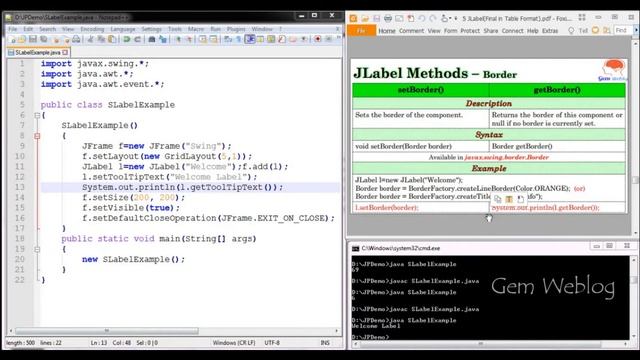Toggle INS mode in Notepad++ status bar
This screenshot has height=360, width=640.
(325, 343)
